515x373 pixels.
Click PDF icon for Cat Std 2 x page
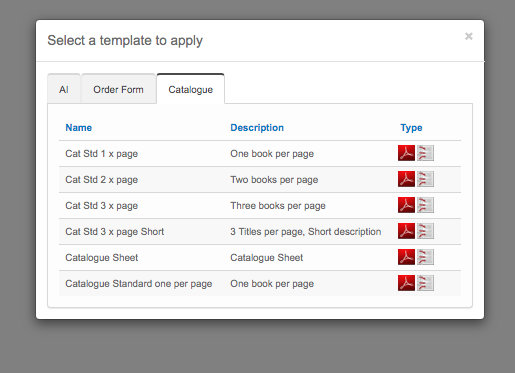pos(406,179)
